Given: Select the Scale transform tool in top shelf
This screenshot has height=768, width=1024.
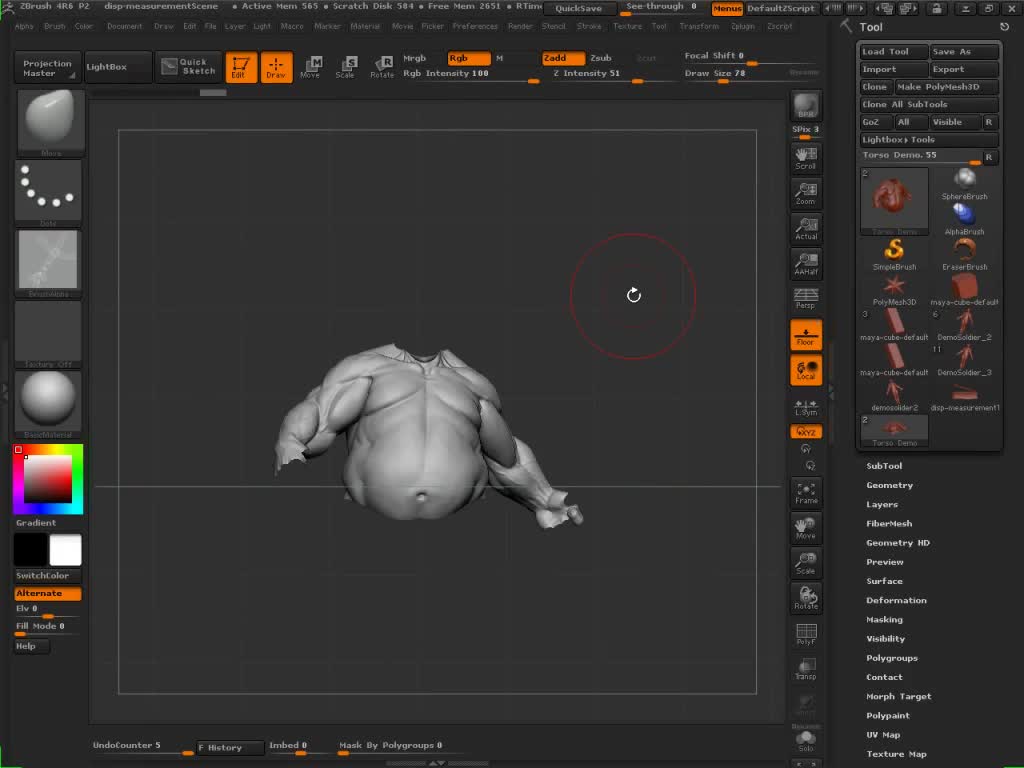Looking at the screenshot, I should [345, 67].
